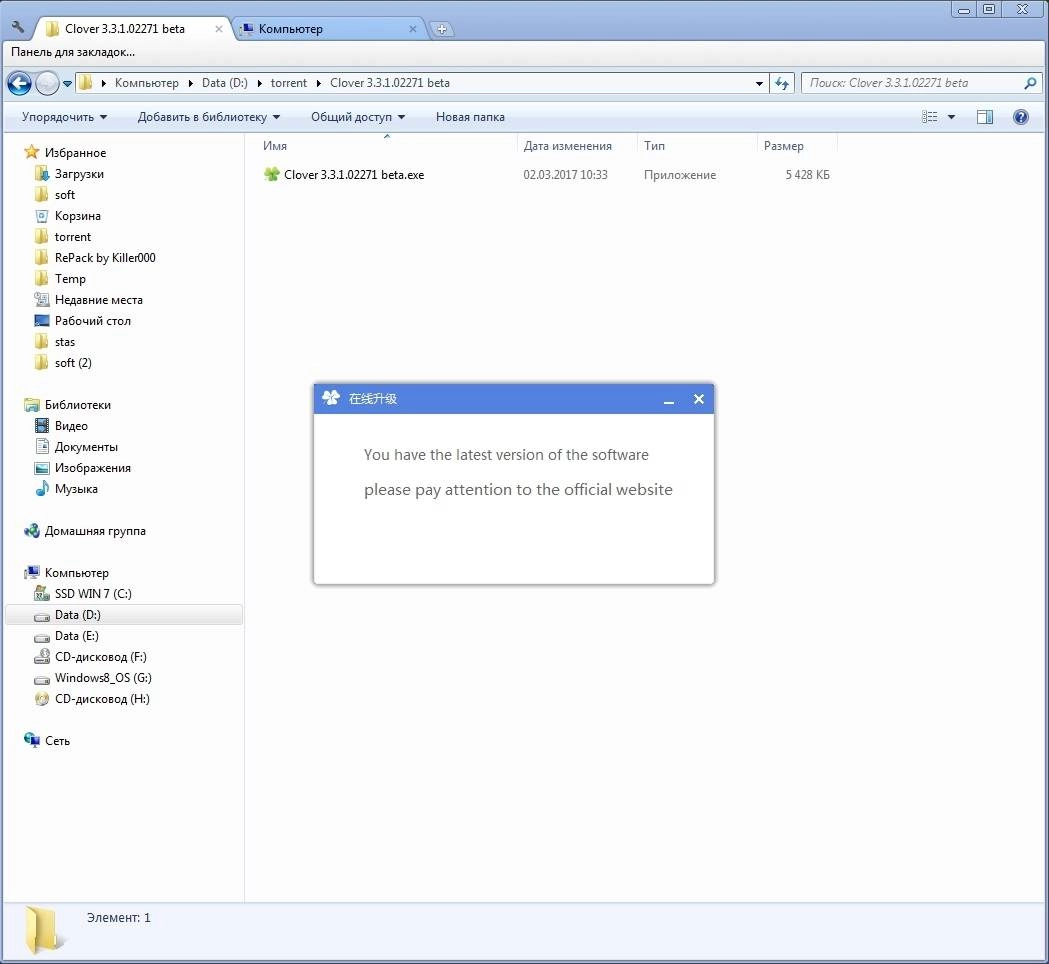Open the Data (D:) drive in the sidebar
The image size is (1049, 964).
(x=78, y=615)
